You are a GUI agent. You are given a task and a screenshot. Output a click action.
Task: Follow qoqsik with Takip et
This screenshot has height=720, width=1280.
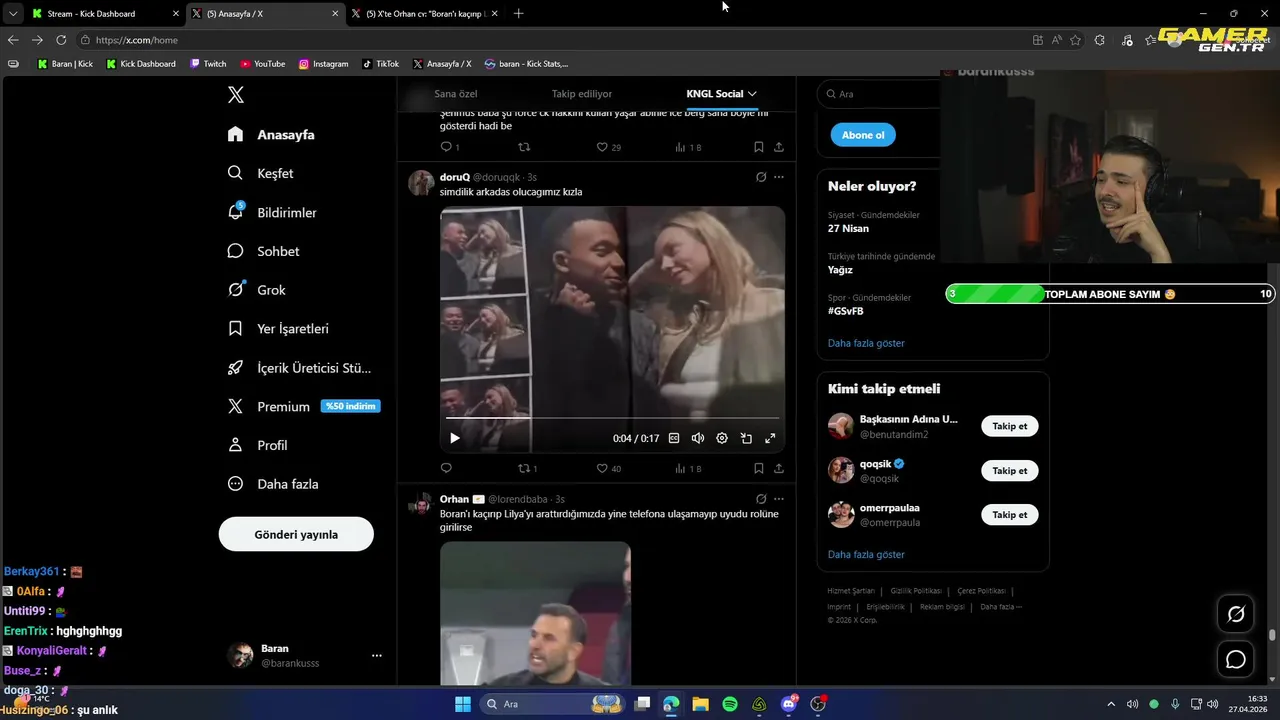click(1010, 470)
